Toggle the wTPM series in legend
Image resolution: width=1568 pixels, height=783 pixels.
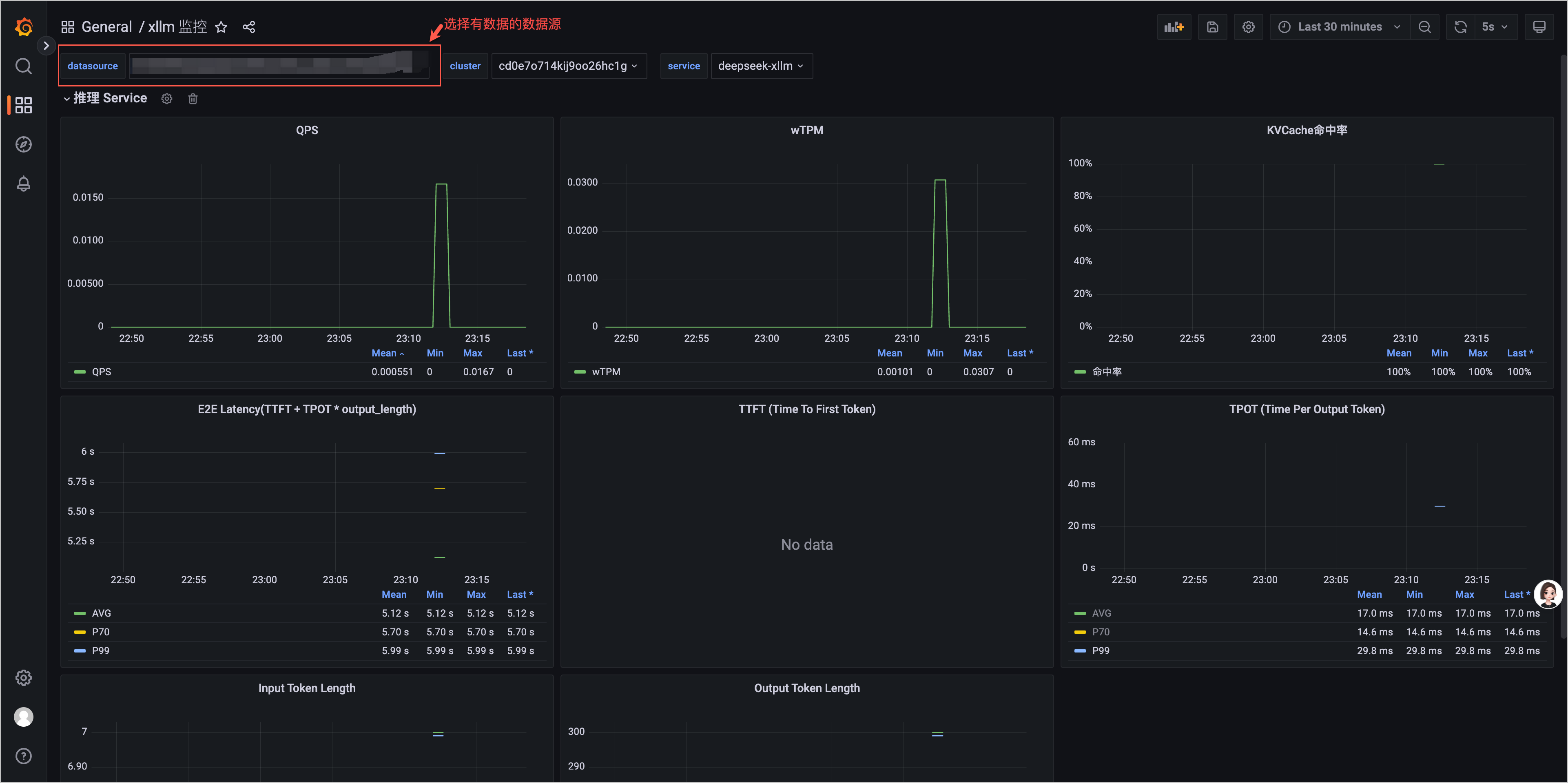(606, 372)
